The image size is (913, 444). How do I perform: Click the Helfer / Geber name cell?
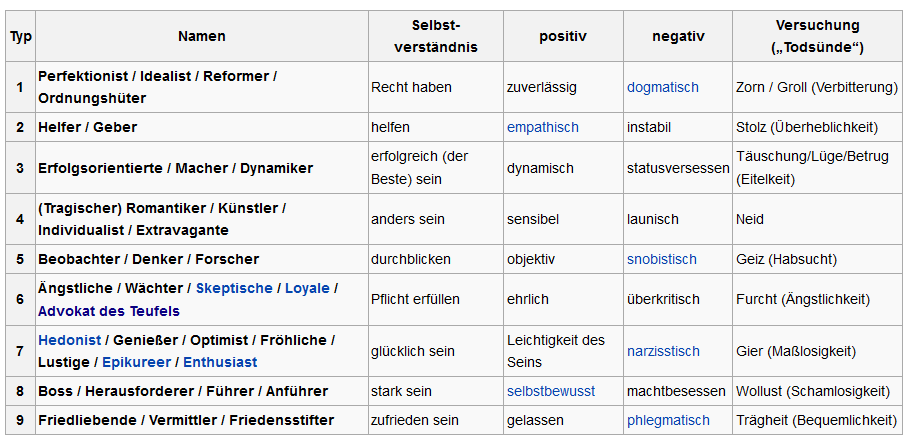click(202, 127)
